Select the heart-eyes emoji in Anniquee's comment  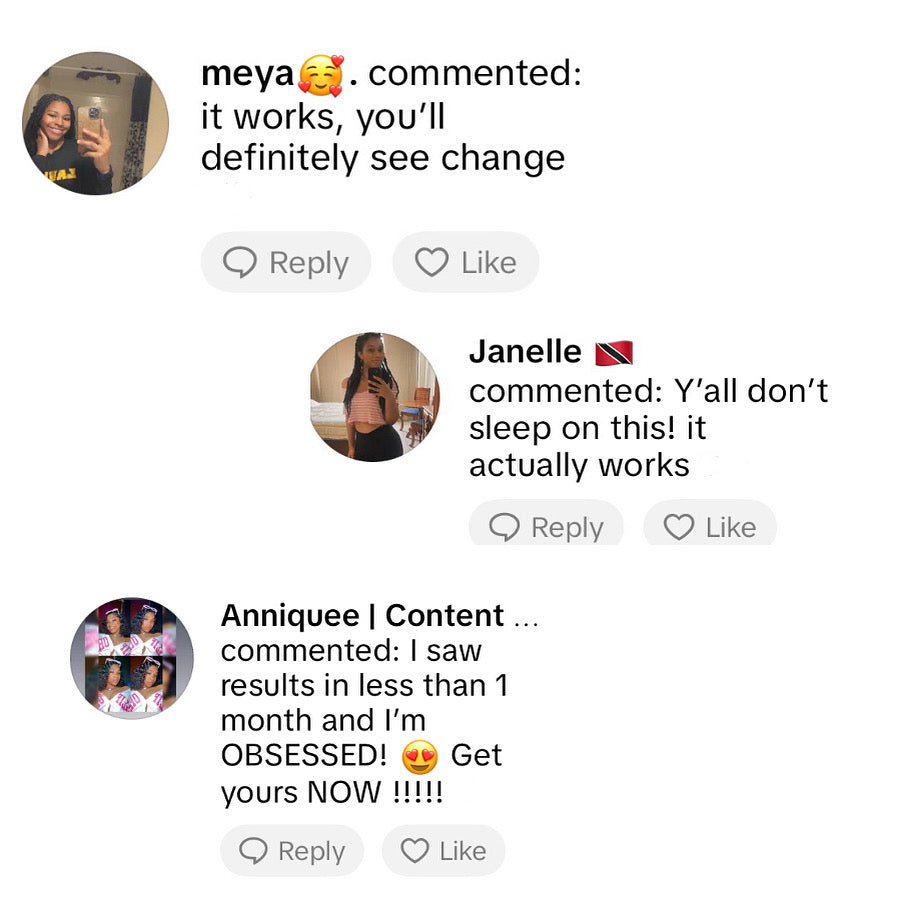click(419, 756)
